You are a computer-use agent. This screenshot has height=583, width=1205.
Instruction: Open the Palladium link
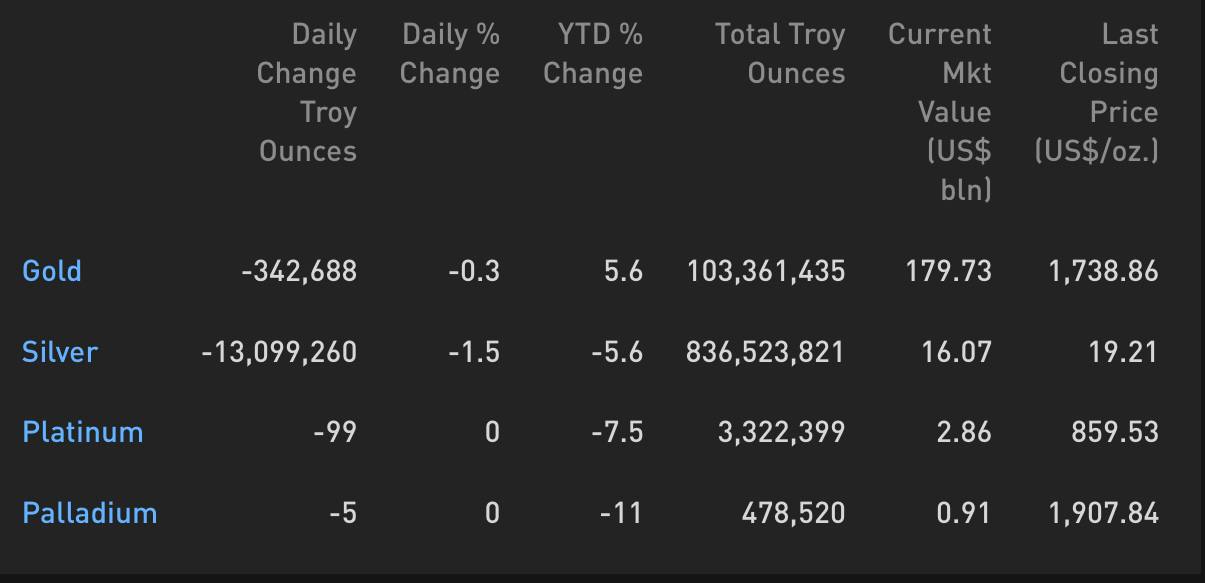pos(90,513)
